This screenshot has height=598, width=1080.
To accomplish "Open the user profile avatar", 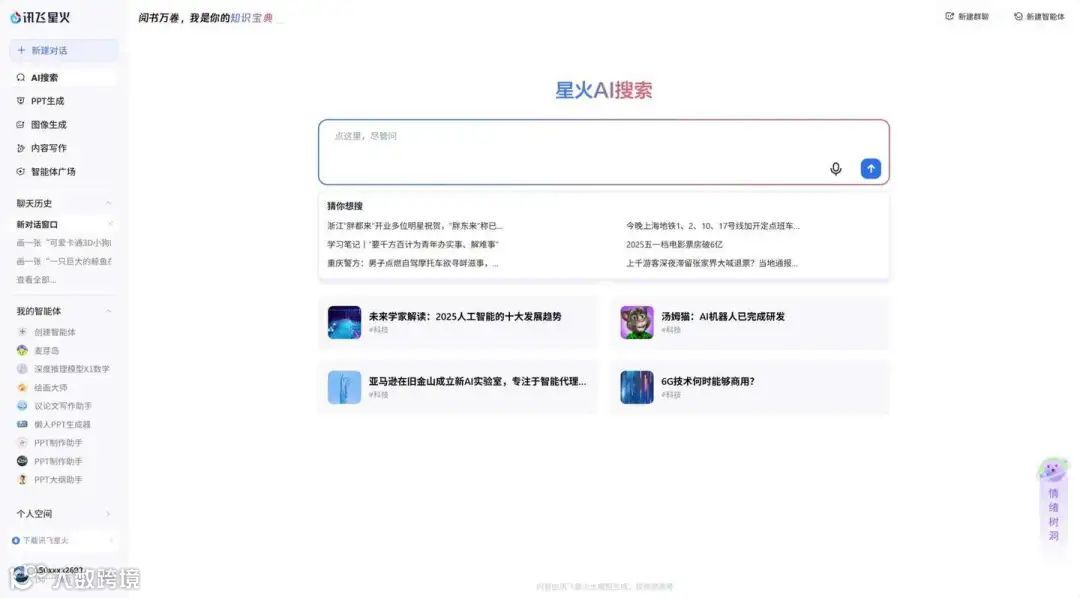I will [x=21, y=575].
